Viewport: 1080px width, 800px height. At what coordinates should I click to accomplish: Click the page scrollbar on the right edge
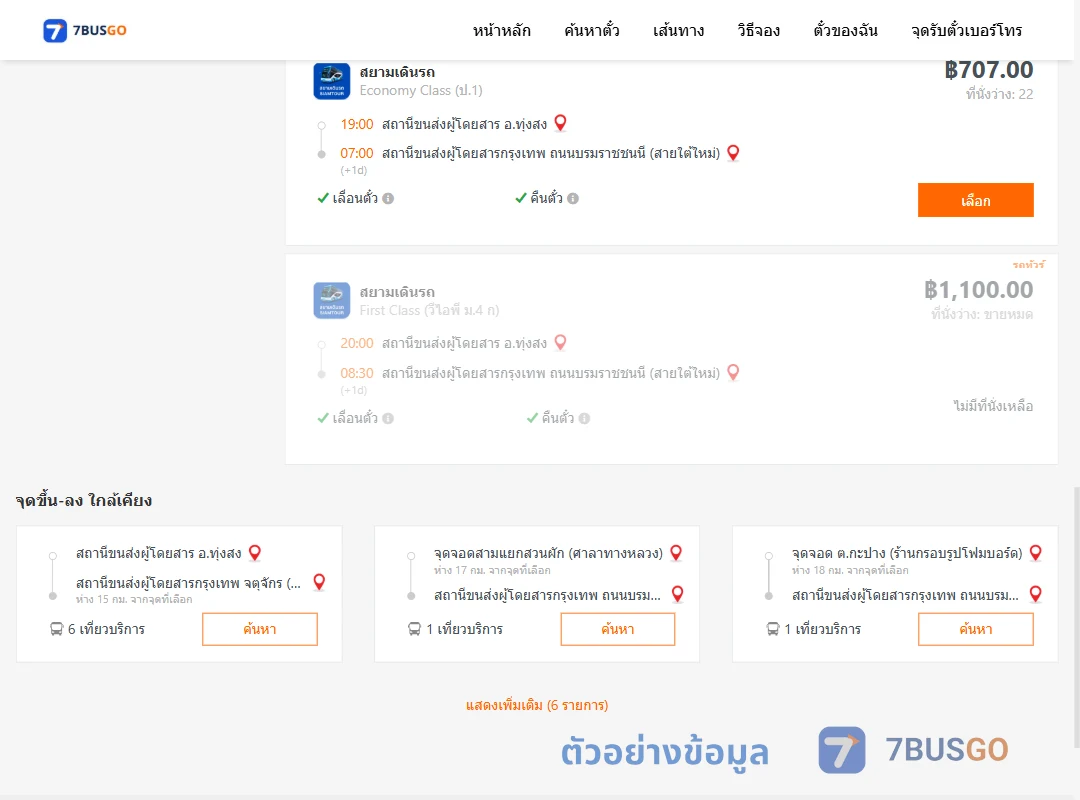(x=1076, y=617)
